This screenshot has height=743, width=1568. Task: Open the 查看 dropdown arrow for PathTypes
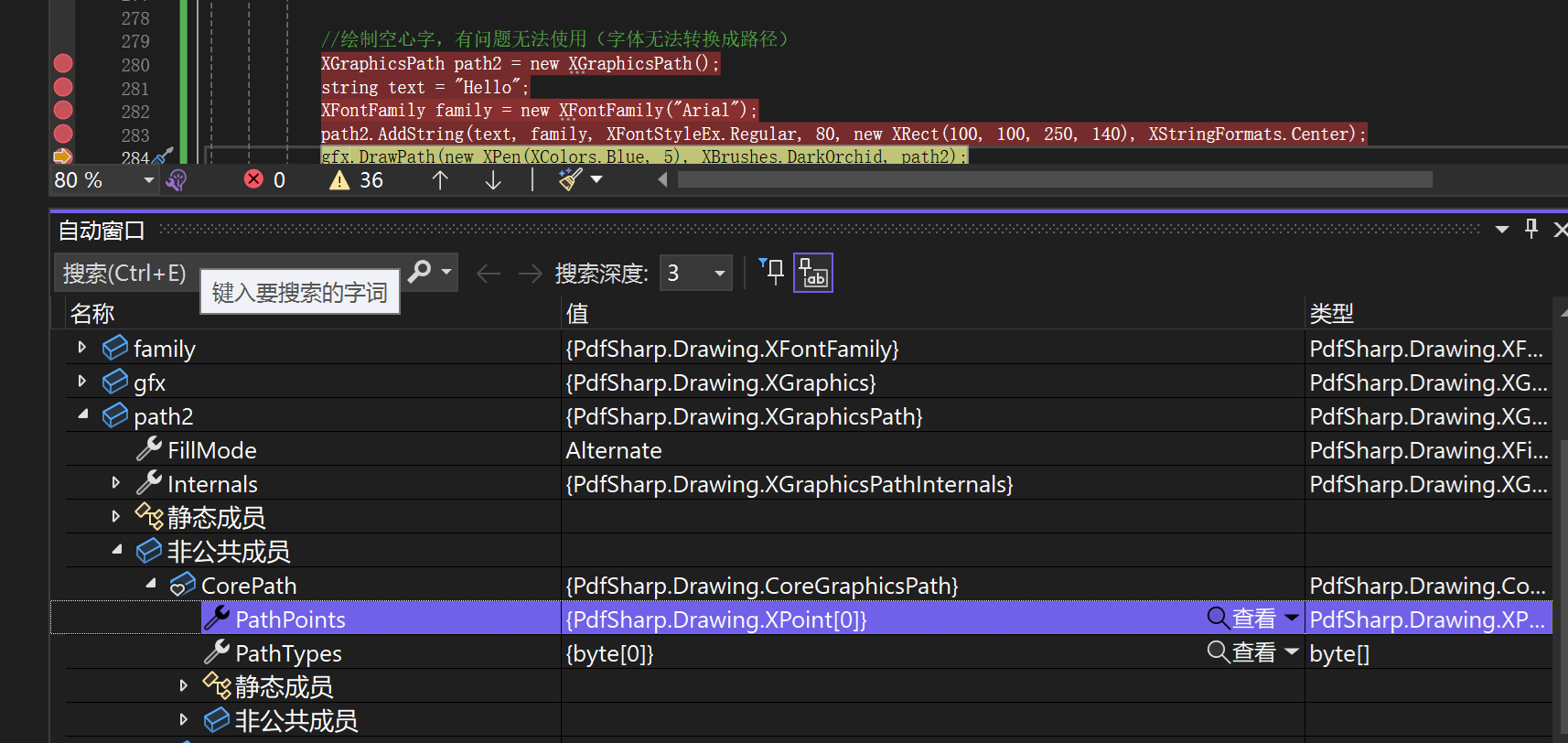click(1292, 651)
